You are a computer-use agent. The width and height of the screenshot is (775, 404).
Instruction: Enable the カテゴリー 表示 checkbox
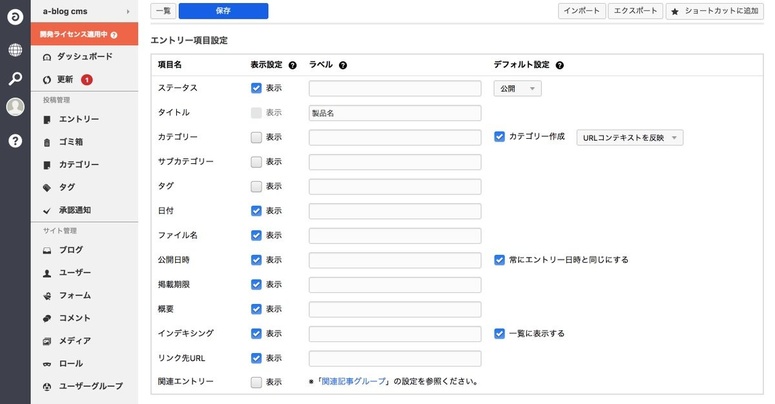pyautogui.click(x=257, y=137)
